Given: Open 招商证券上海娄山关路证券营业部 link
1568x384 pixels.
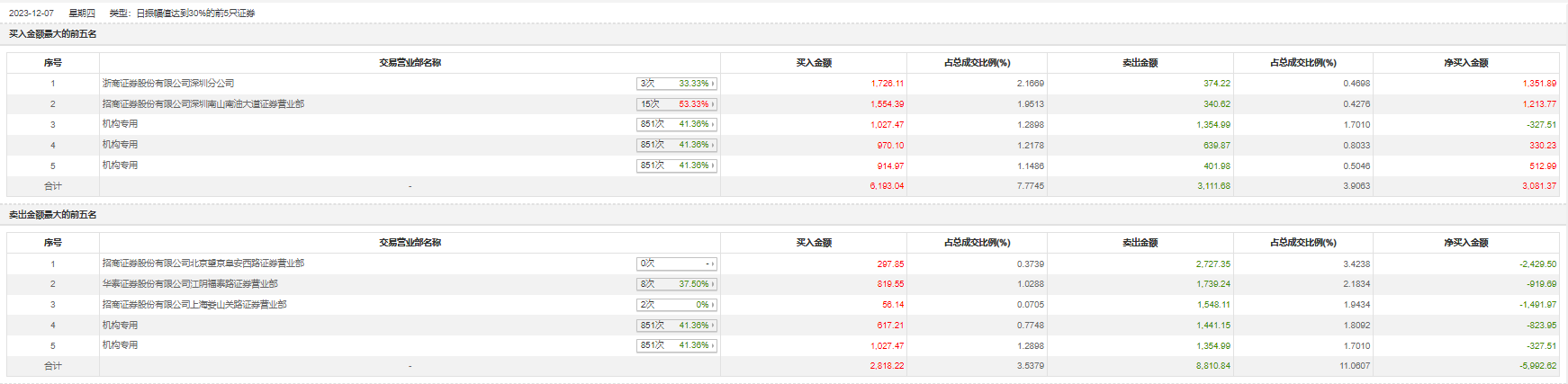Looking at the screenshot, I should [x=194, y=305].
